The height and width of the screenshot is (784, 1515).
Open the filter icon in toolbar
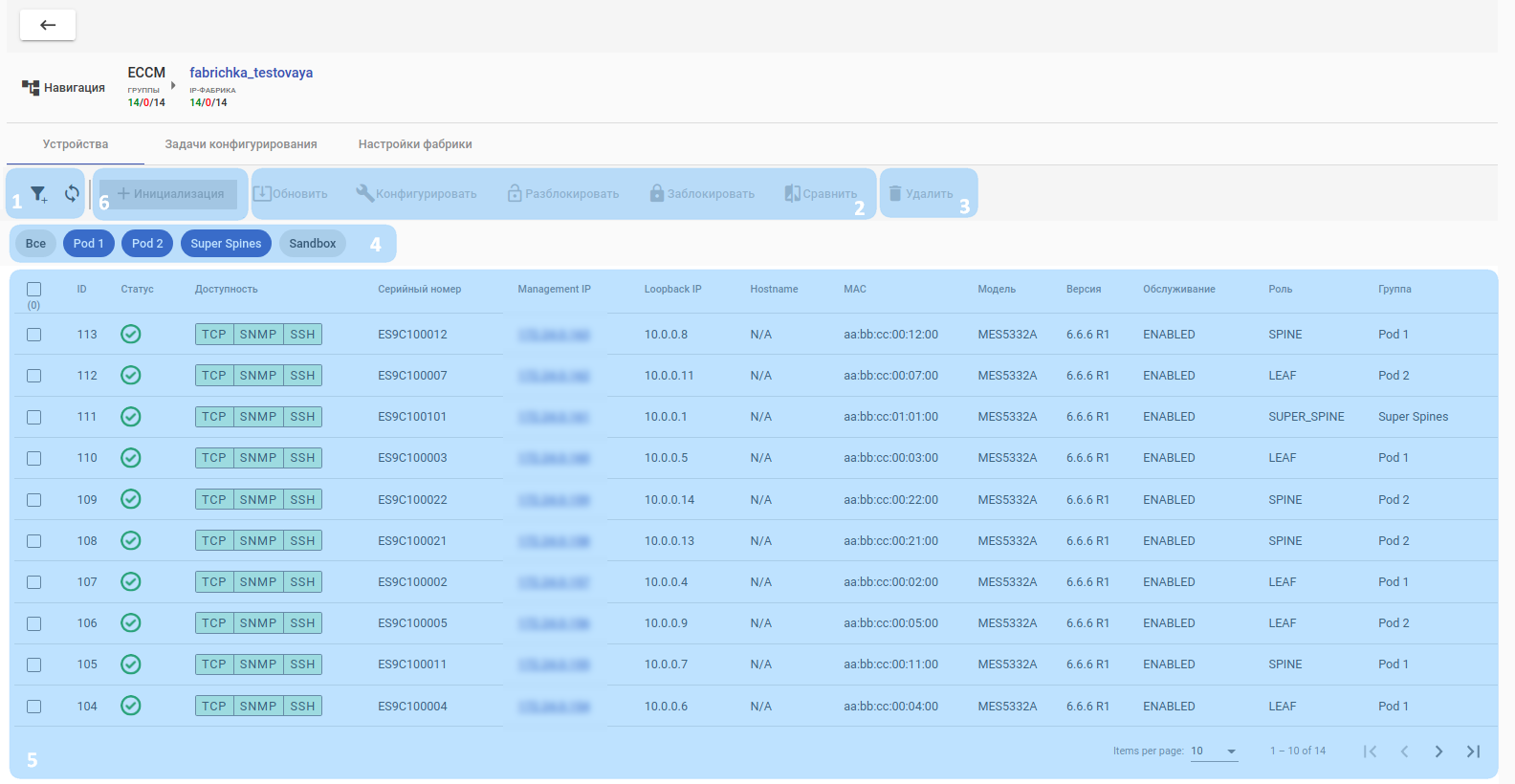pyautogui.click(x=38, y=194)
